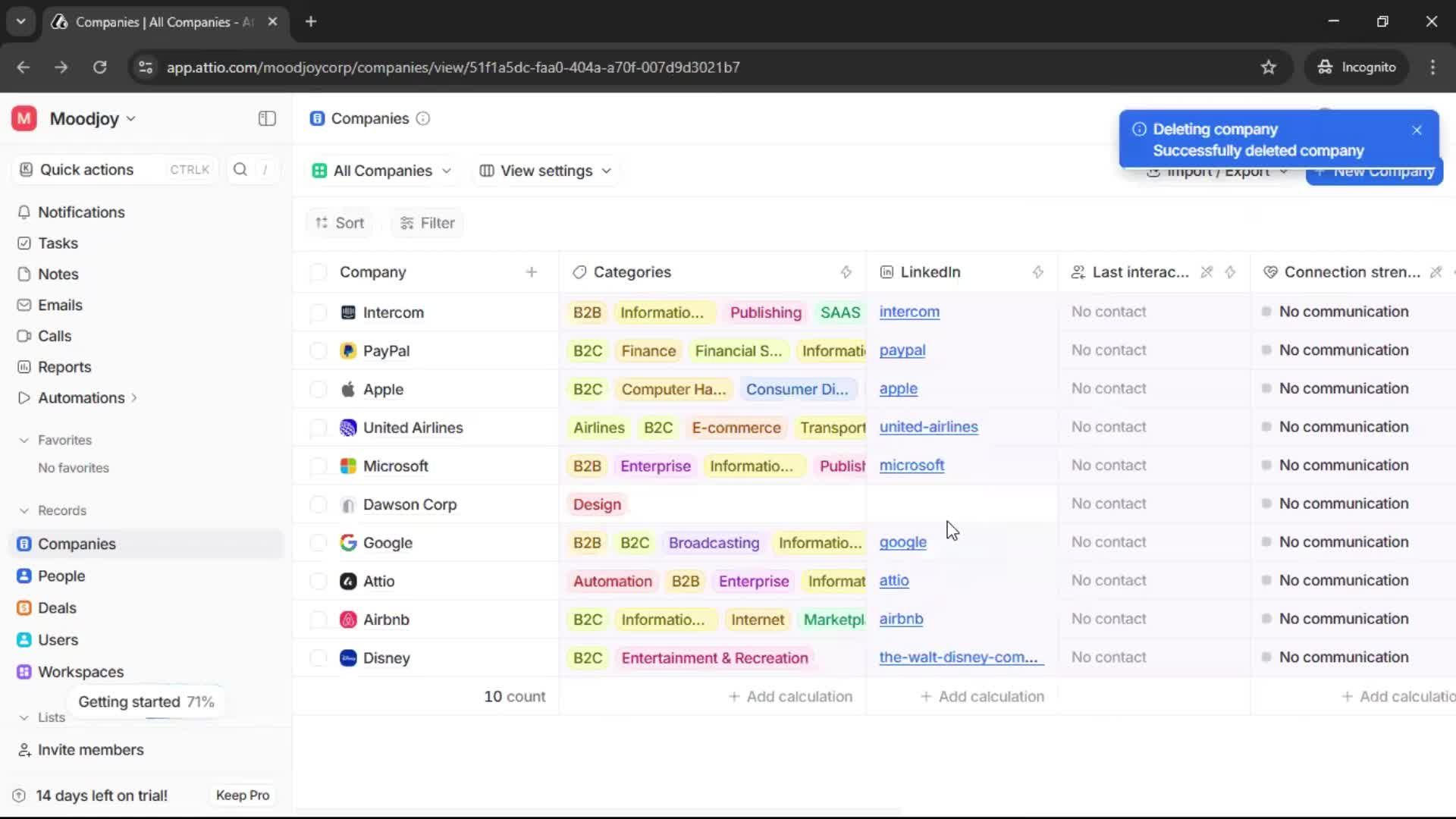Click the plus icon in Company column header
Screen dimensions: 1456x819
point(532,272)
